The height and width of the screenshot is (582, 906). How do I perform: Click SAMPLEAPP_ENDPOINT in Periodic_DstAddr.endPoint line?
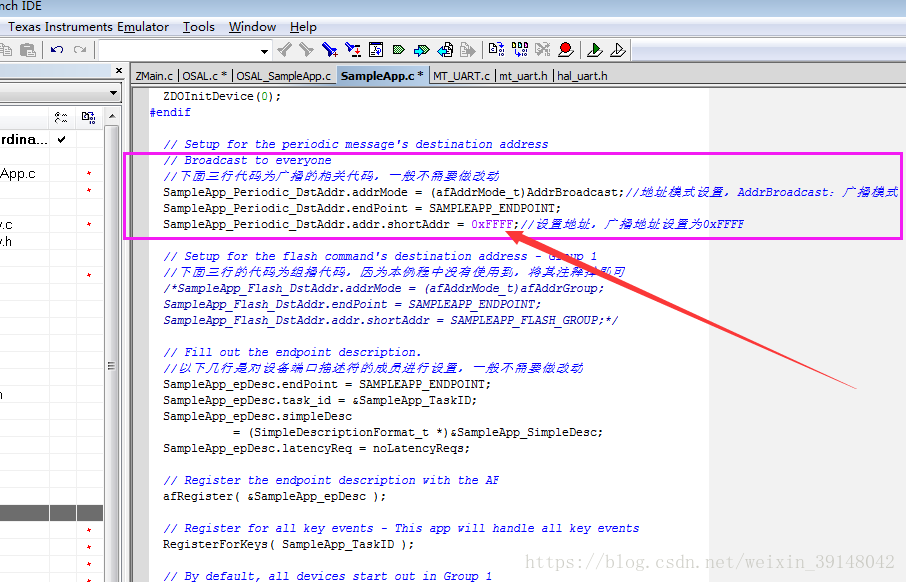click(491, 208)
